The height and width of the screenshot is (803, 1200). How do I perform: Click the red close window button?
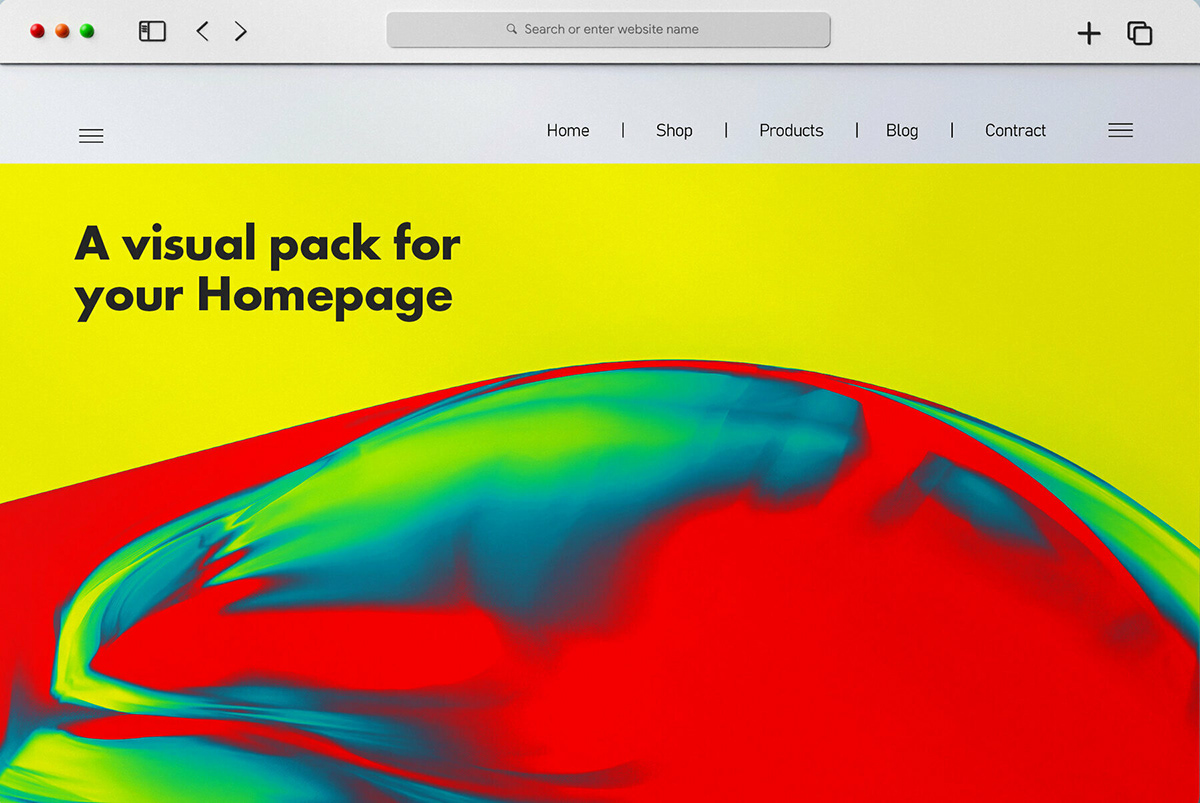(38, 31)
